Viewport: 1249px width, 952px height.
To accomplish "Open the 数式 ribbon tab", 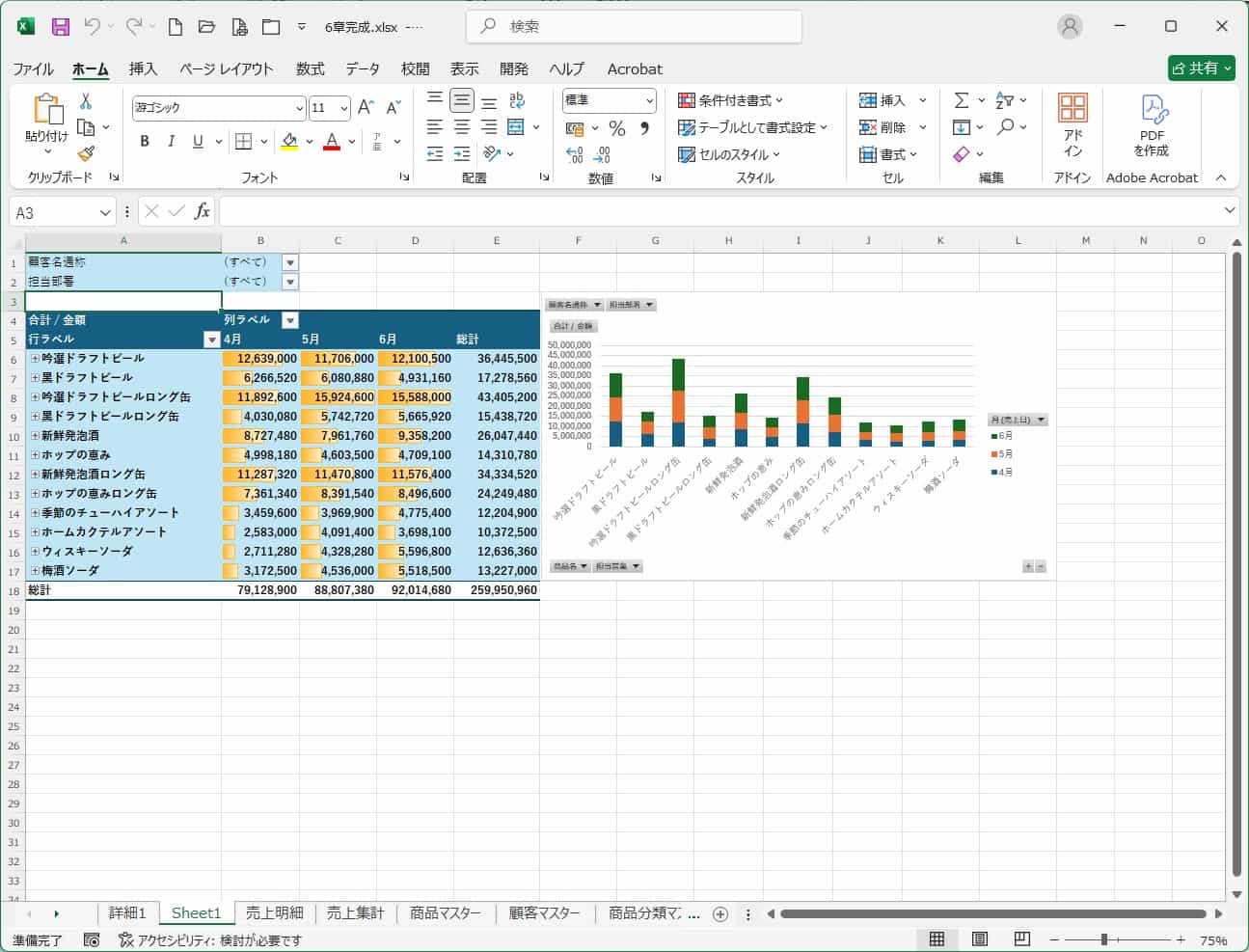I will (x=310, y=68).
